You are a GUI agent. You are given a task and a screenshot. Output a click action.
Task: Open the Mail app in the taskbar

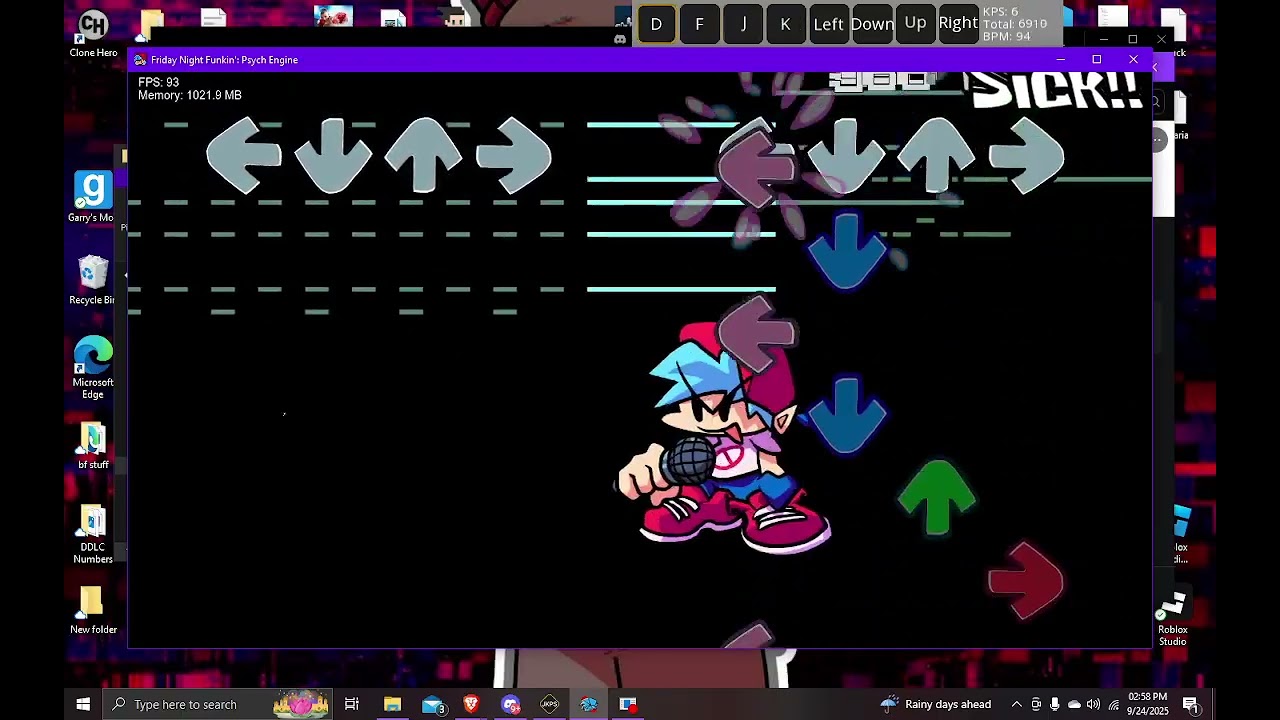(432, 704)
